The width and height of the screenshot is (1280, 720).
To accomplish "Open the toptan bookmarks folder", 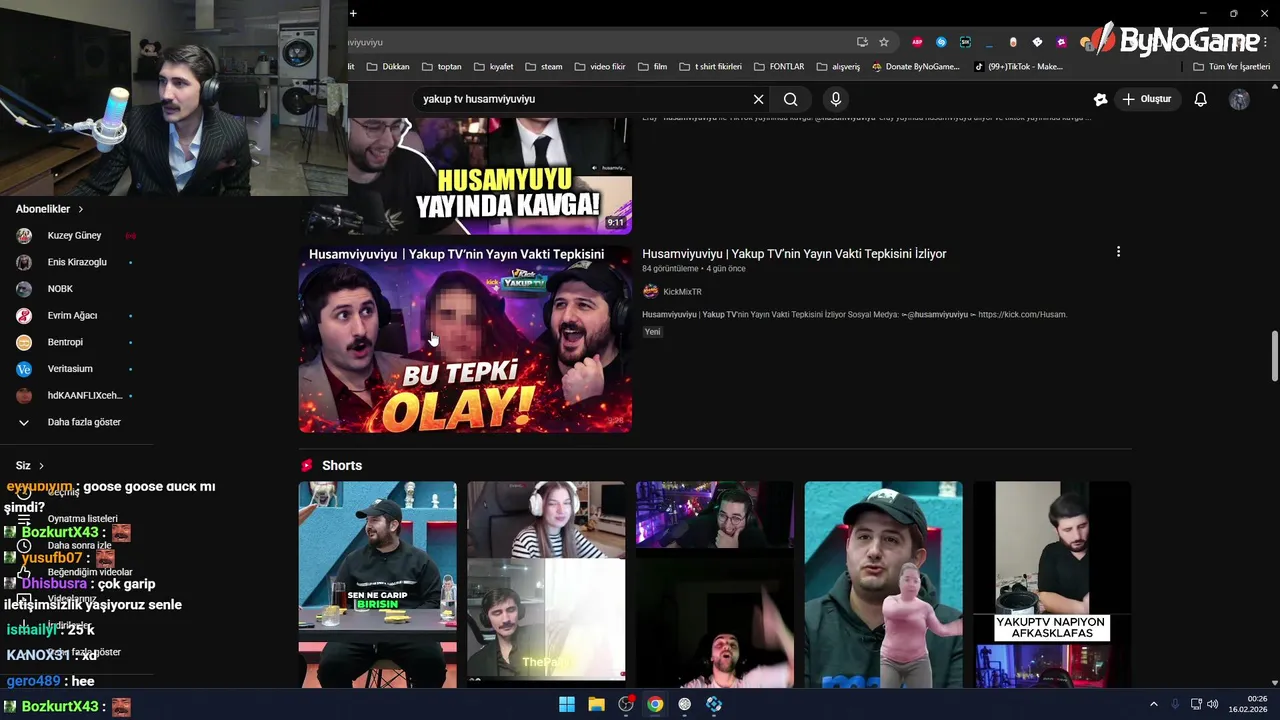I will tap(442, 67).
